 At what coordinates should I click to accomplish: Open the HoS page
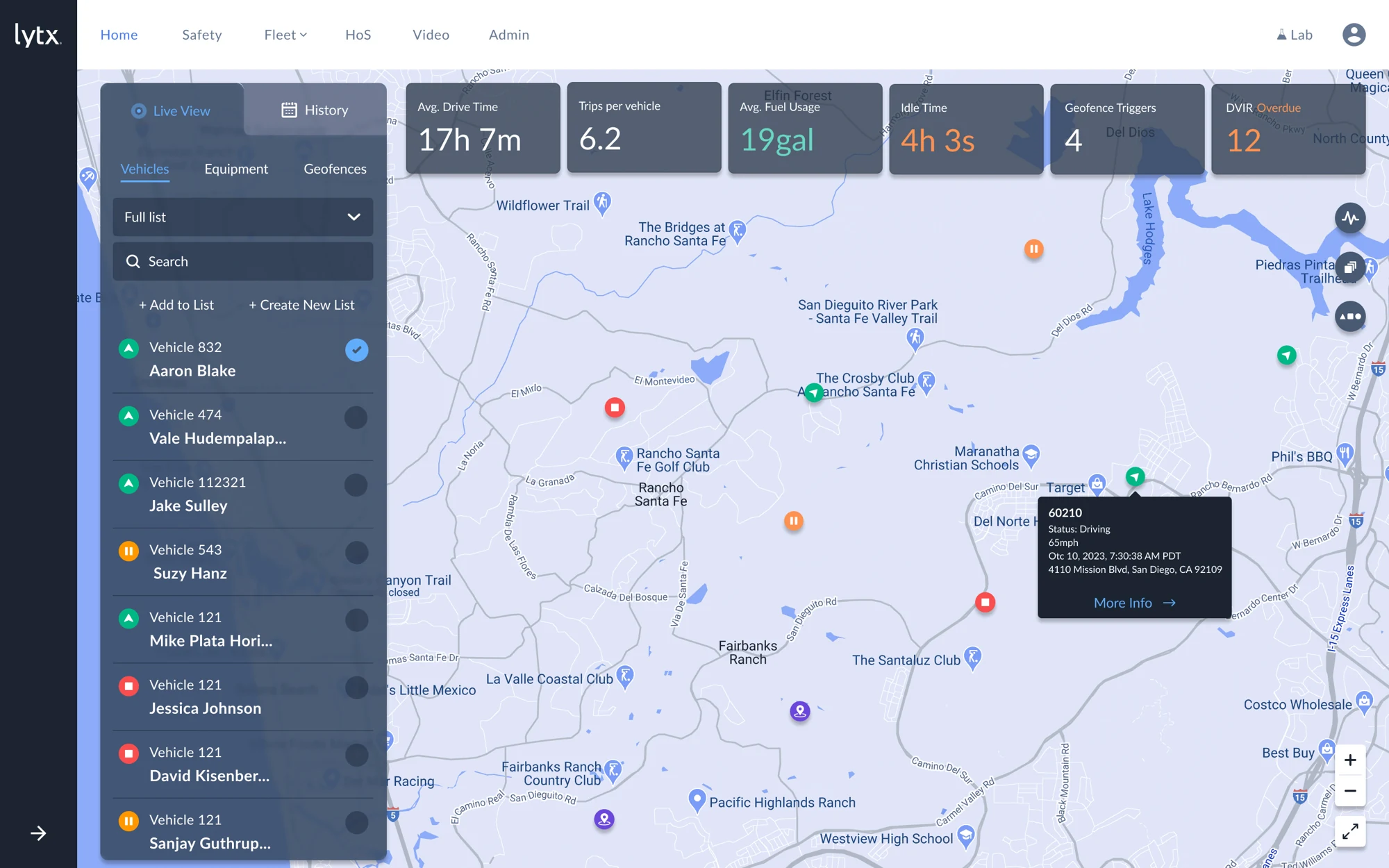(358, 35)
